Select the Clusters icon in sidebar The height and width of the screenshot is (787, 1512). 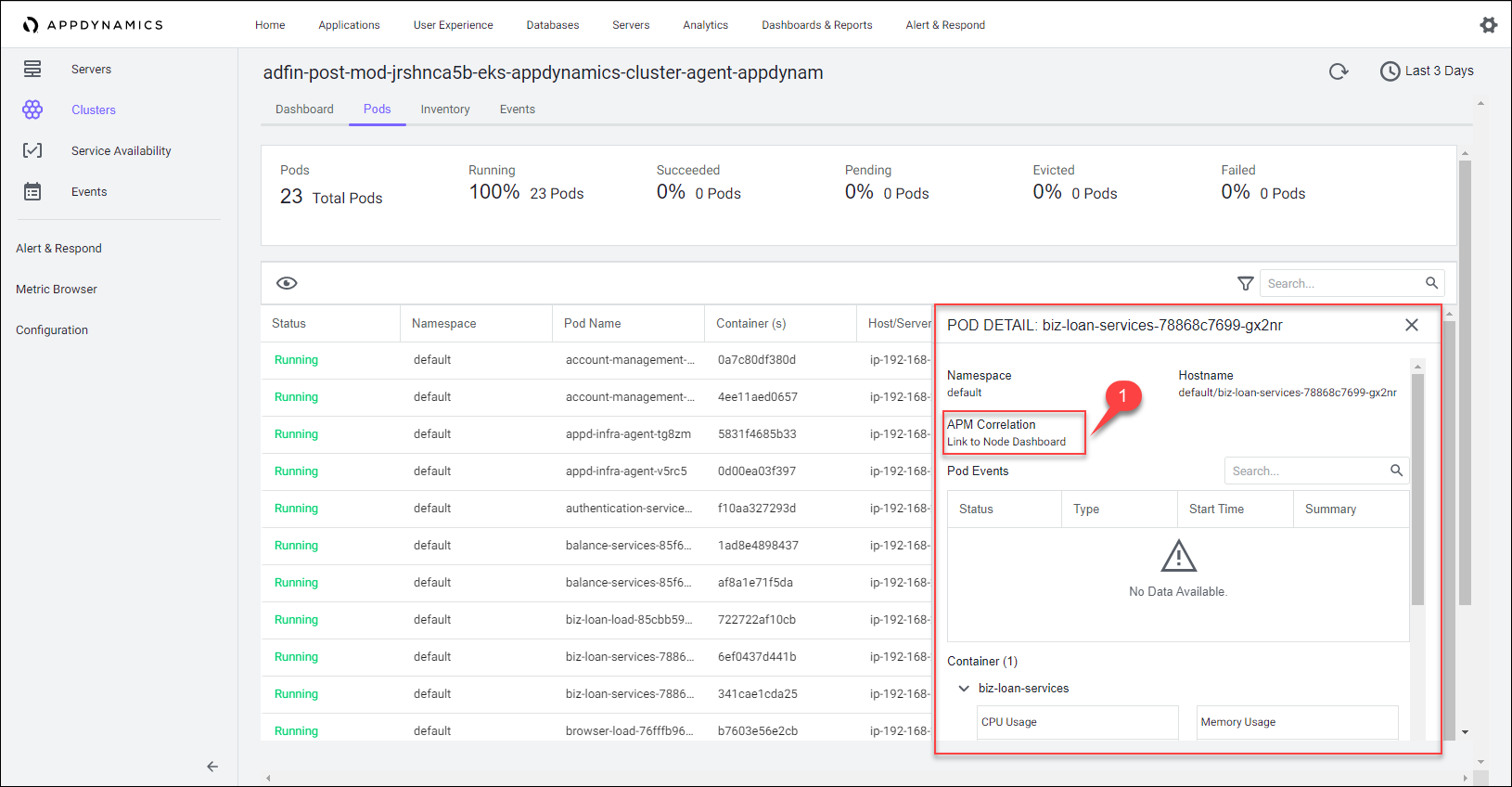[x=32, y=110]
